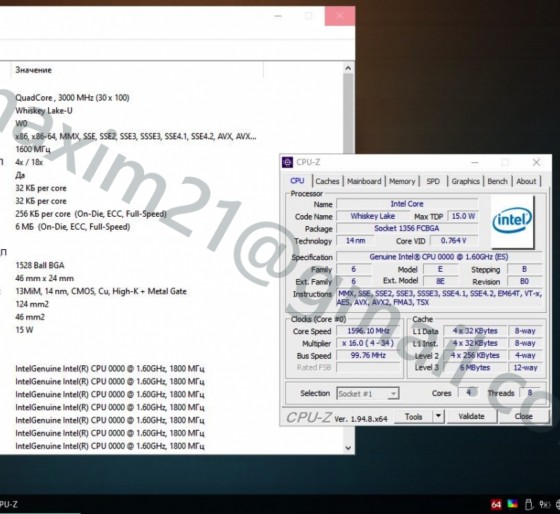The width and height of the screenshot is (560, 514).
Task: Click the Level 2 cache value '4 x 256 KBytes'
Action: click(475, 355)
